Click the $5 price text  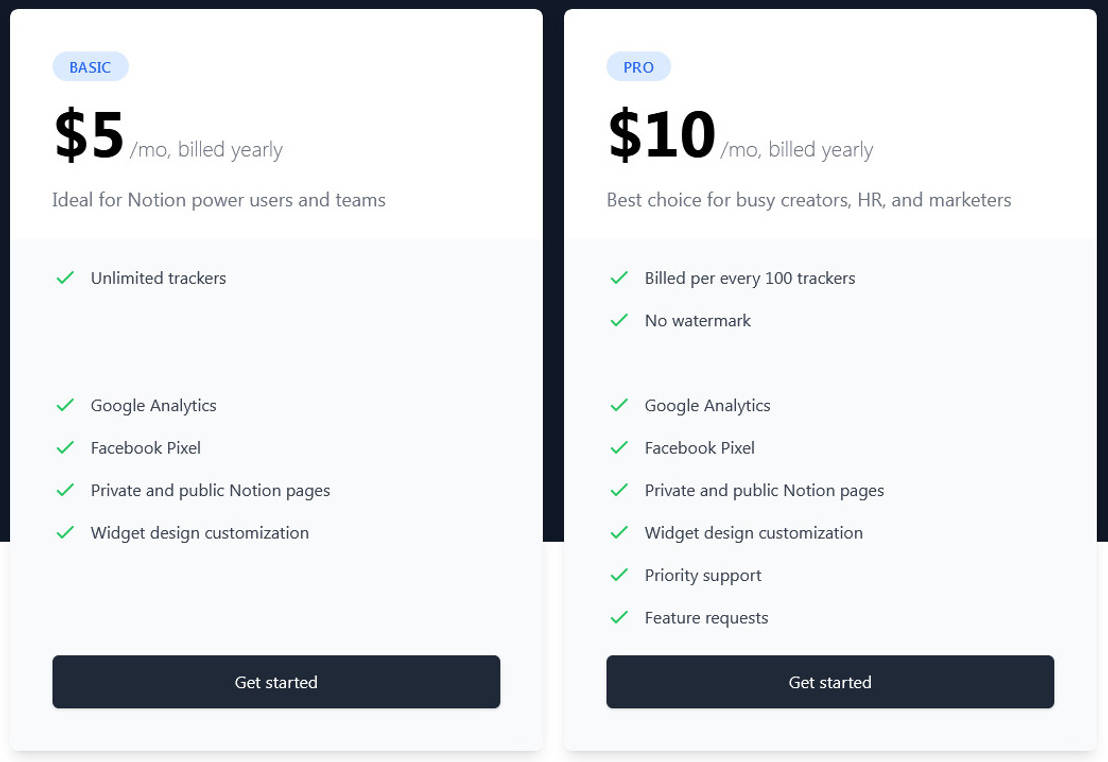pyautogui.click(x=88, y=135)
